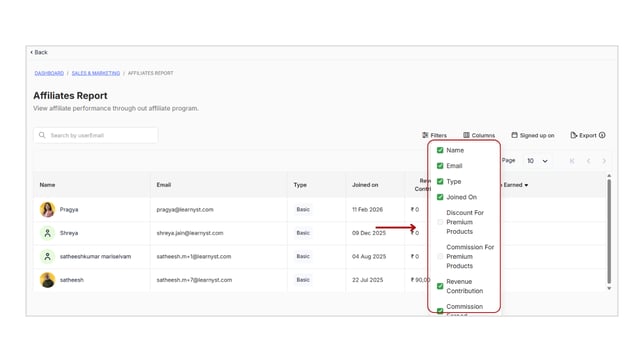Click the Basic badge in Pragya's row
The width and height of the screenshot is (644, 362).
(303, 210)
